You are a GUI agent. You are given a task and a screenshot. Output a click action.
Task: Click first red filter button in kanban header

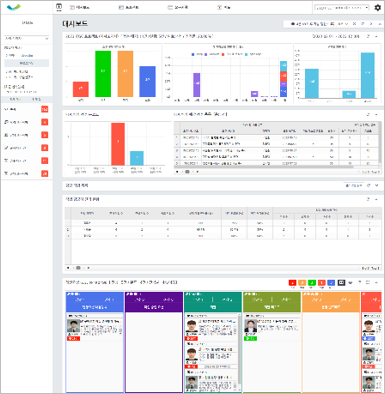pos(292,283)
